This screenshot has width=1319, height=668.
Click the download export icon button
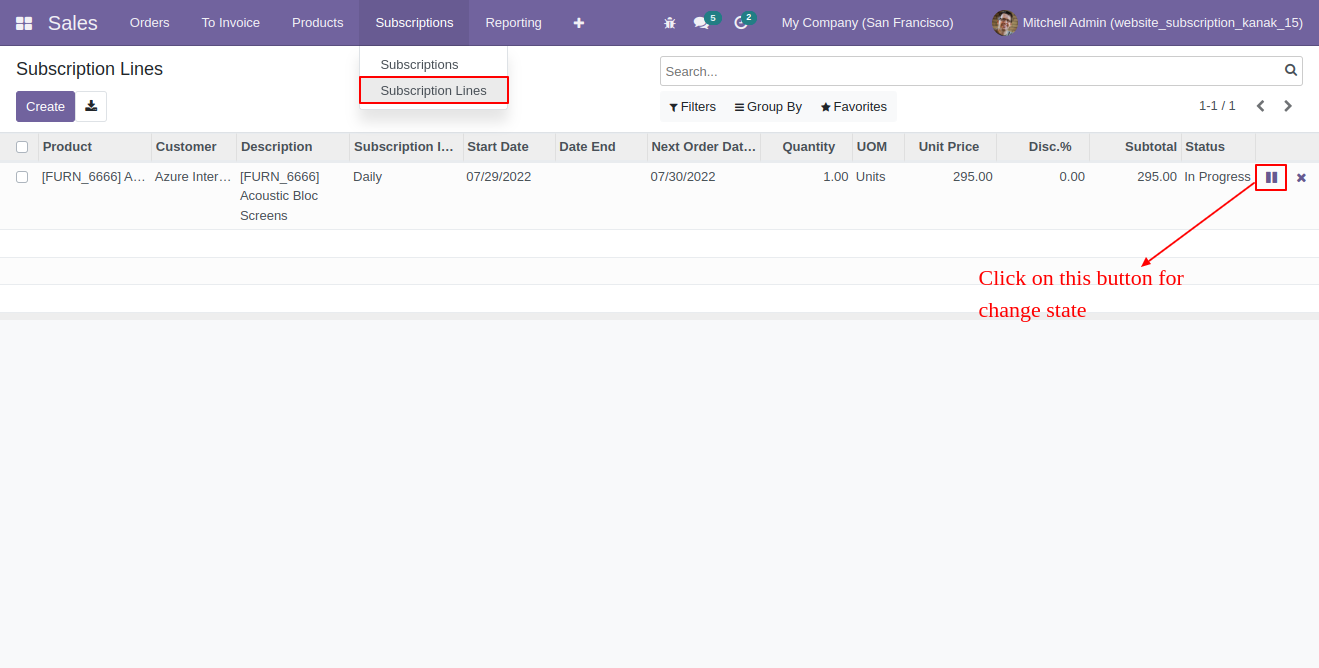[x=91, y=106]
